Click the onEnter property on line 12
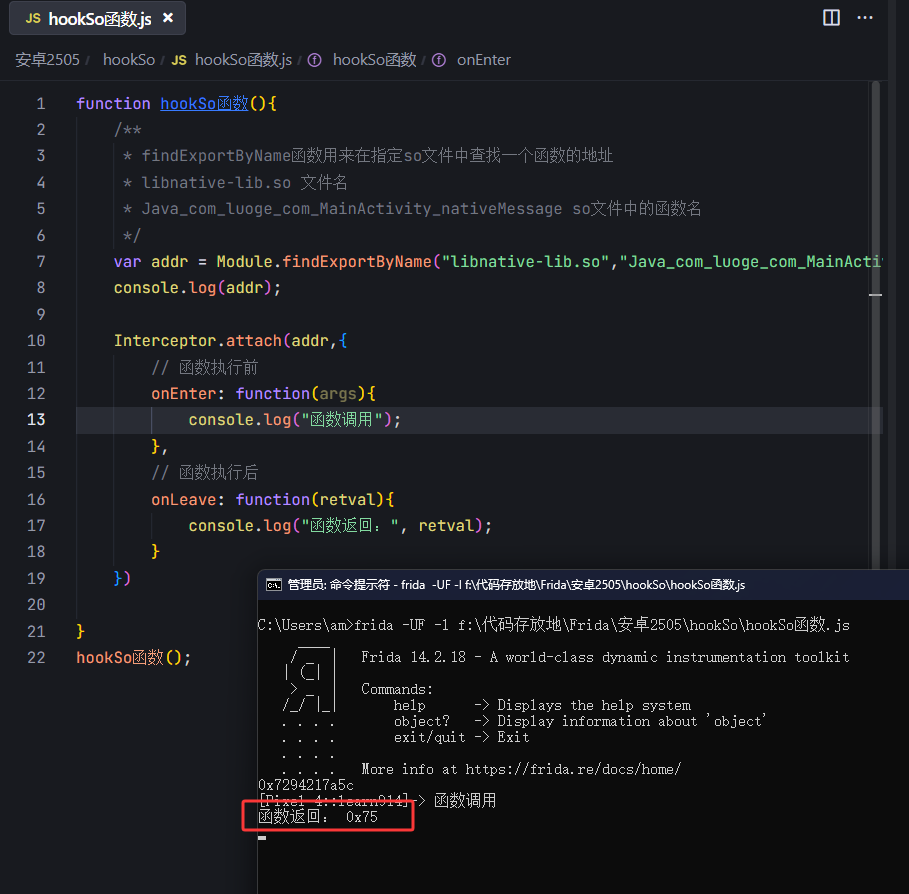Image resolution: width=909 pixels, height=894 pixels. tap(183, 394)
